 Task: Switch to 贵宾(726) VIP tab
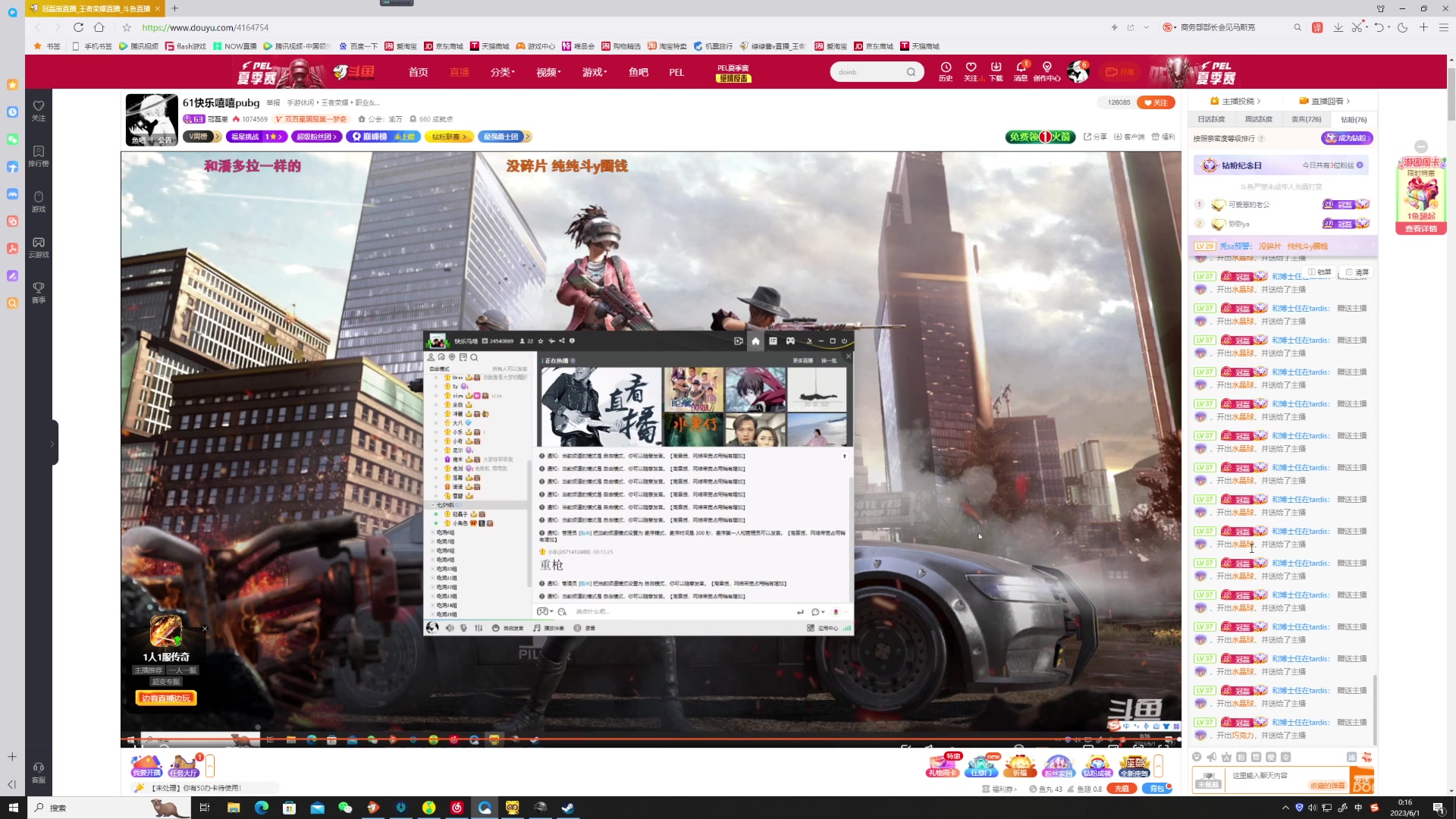click(1306, 119)
